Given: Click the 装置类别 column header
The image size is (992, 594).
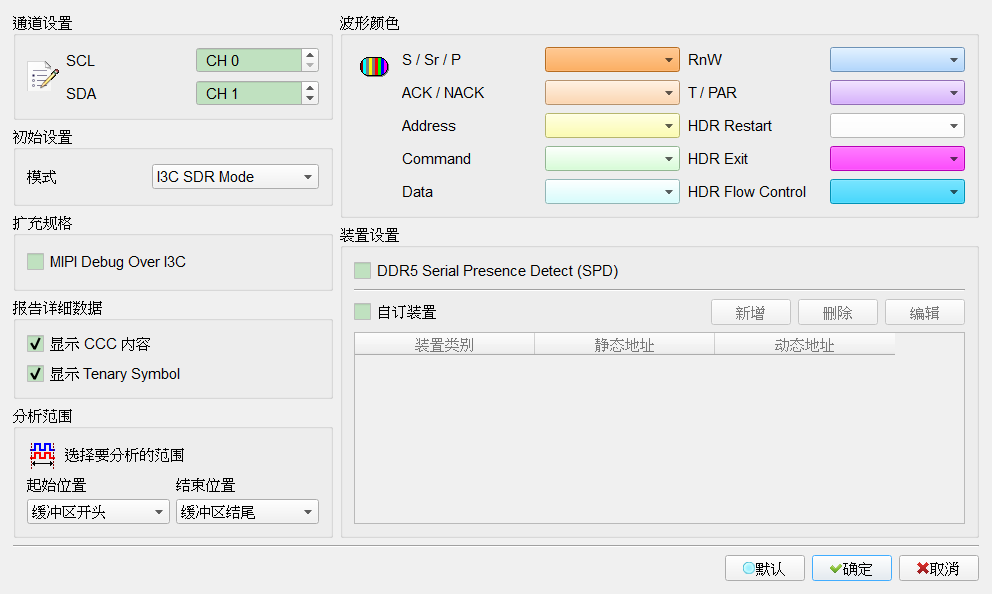Looking at the screenshot, I should pos(444,344).
